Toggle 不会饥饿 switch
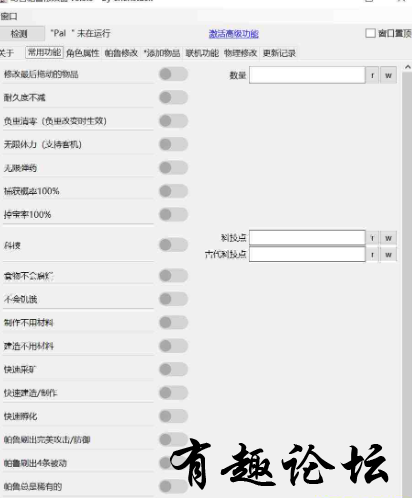 tap(173, 299)
